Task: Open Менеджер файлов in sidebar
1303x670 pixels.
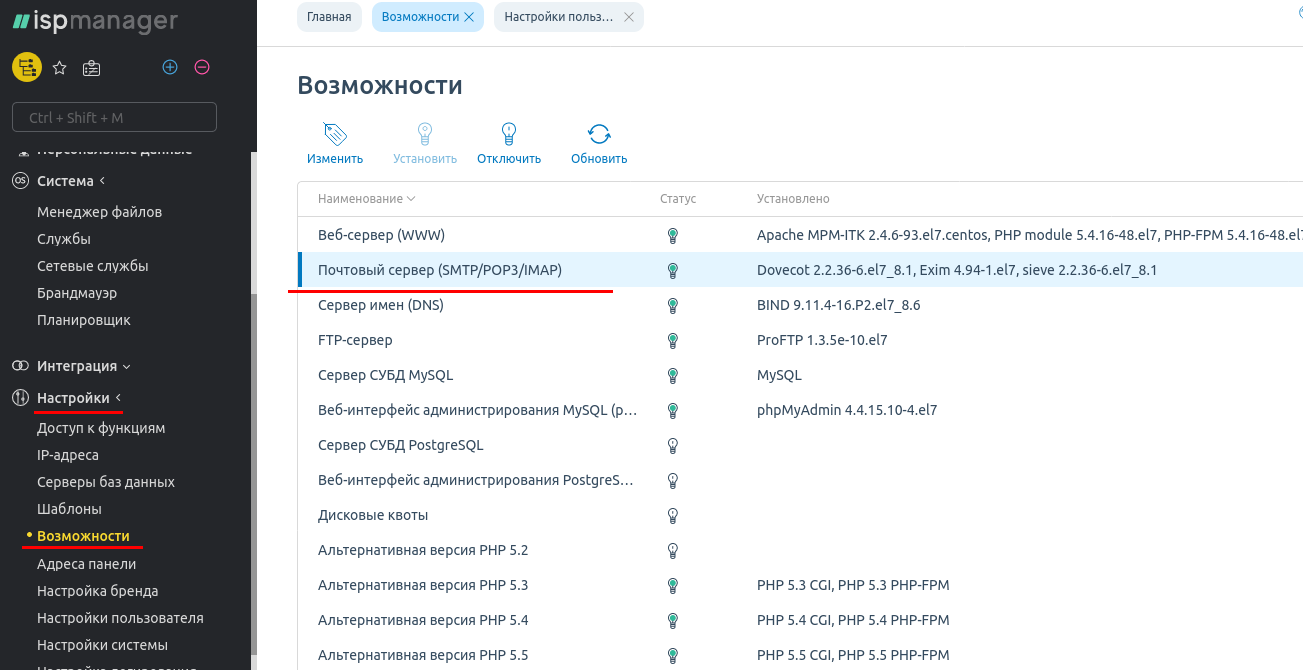Action: point(99,212)
